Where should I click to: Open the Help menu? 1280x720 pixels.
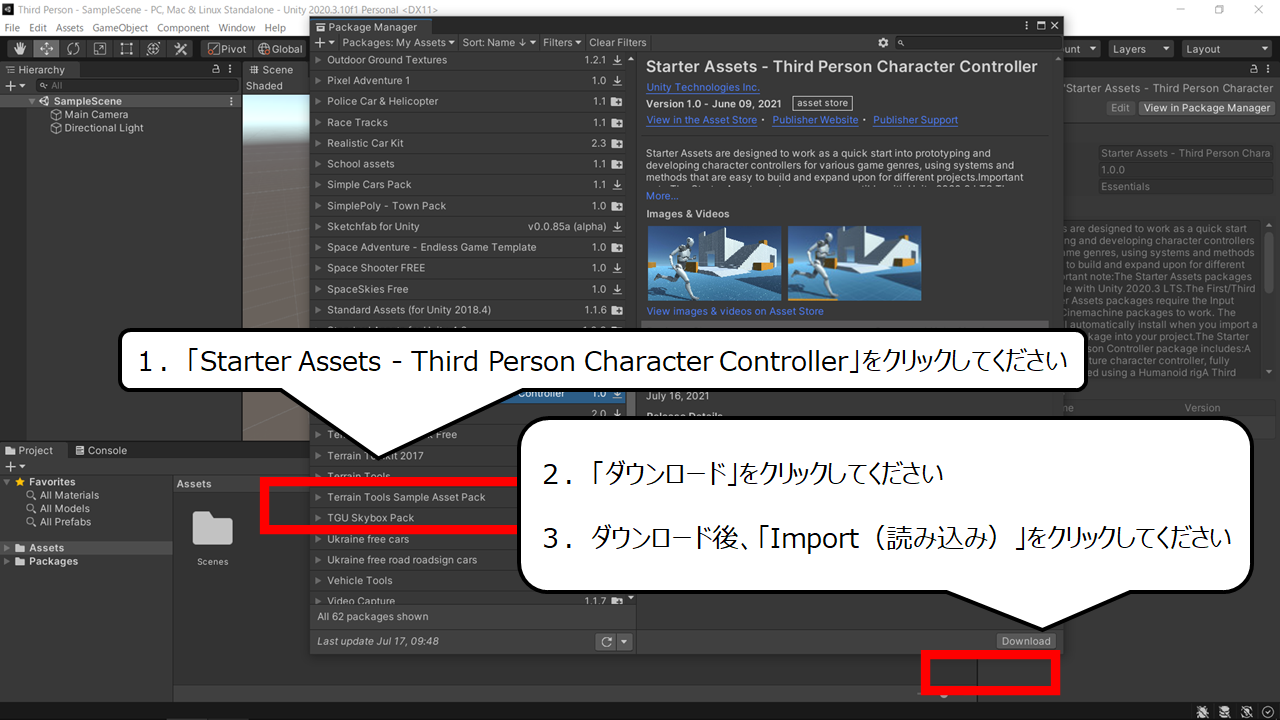(x=275, y=28)
